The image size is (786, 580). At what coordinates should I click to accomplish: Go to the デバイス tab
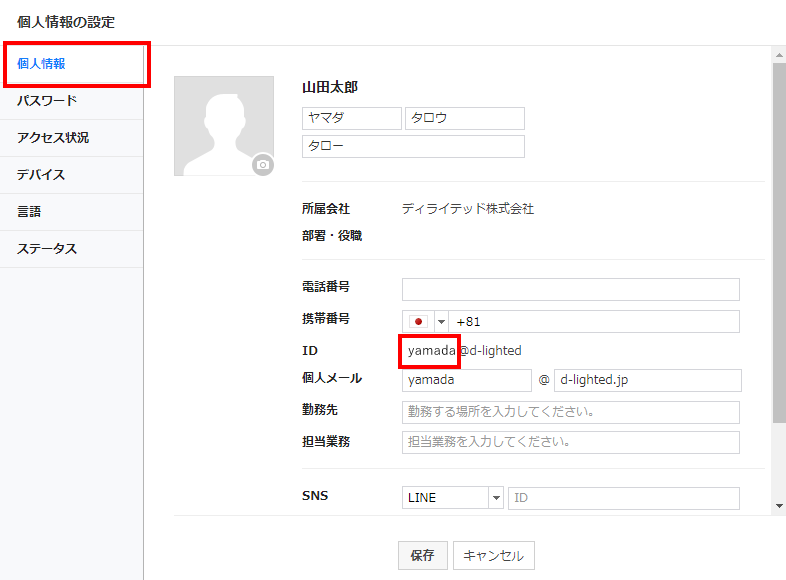pos(72,175)
